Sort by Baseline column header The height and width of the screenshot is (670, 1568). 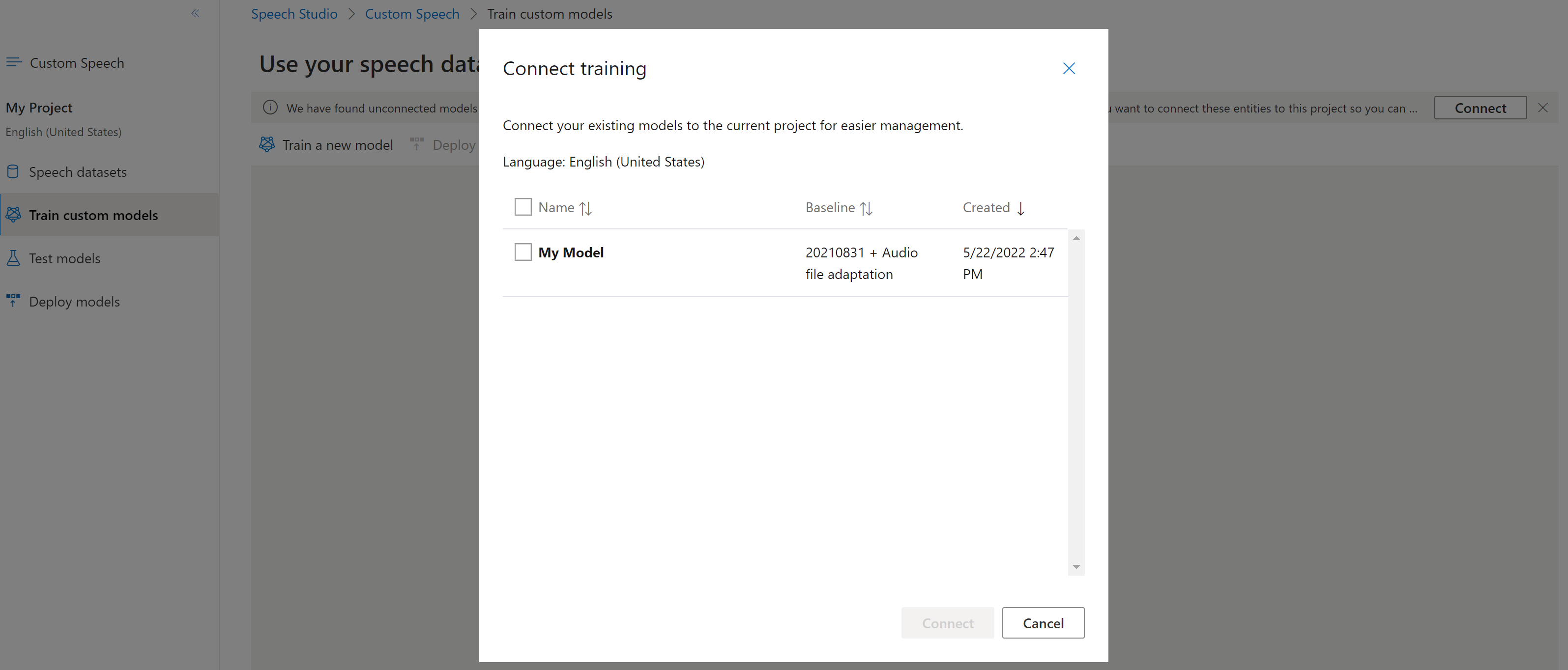coord(838,207)
